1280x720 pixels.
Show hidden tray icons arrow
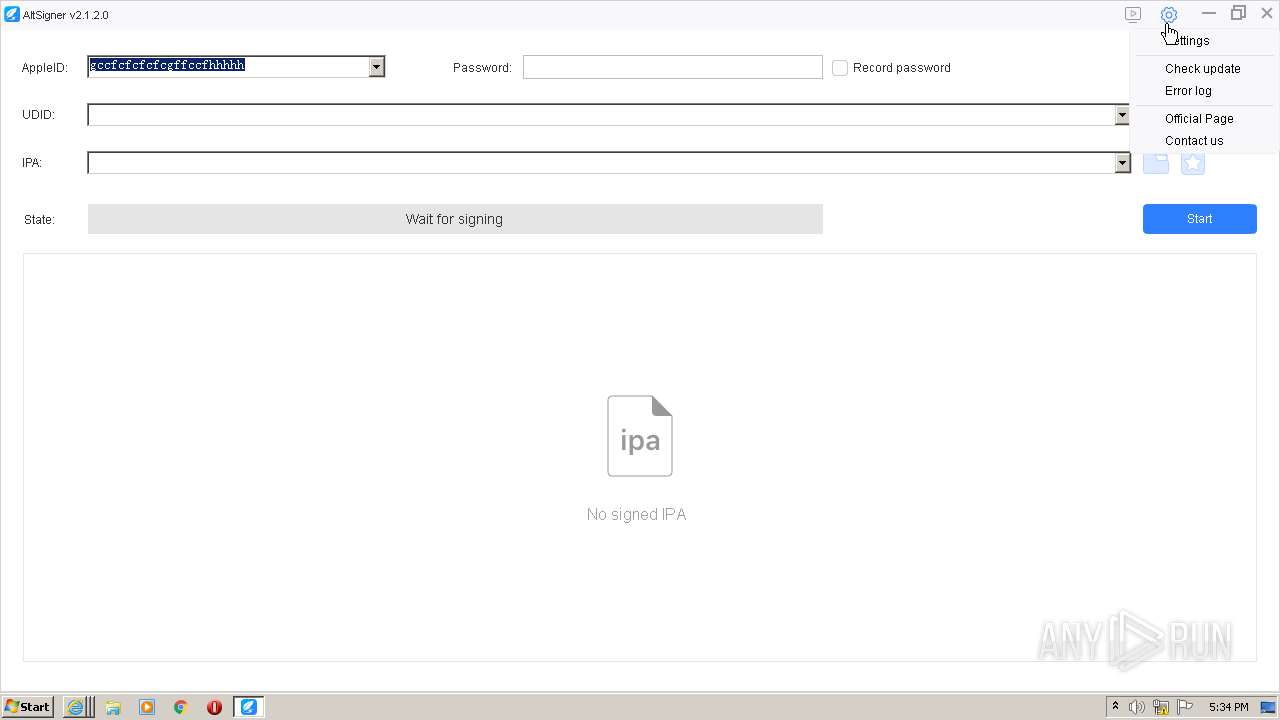pyautogui.click(x=1115, y=707)
